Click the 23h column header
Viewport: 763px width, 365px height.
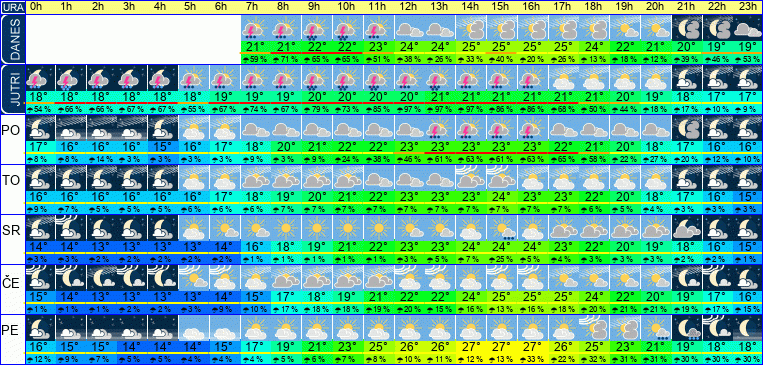coord(748,7)
